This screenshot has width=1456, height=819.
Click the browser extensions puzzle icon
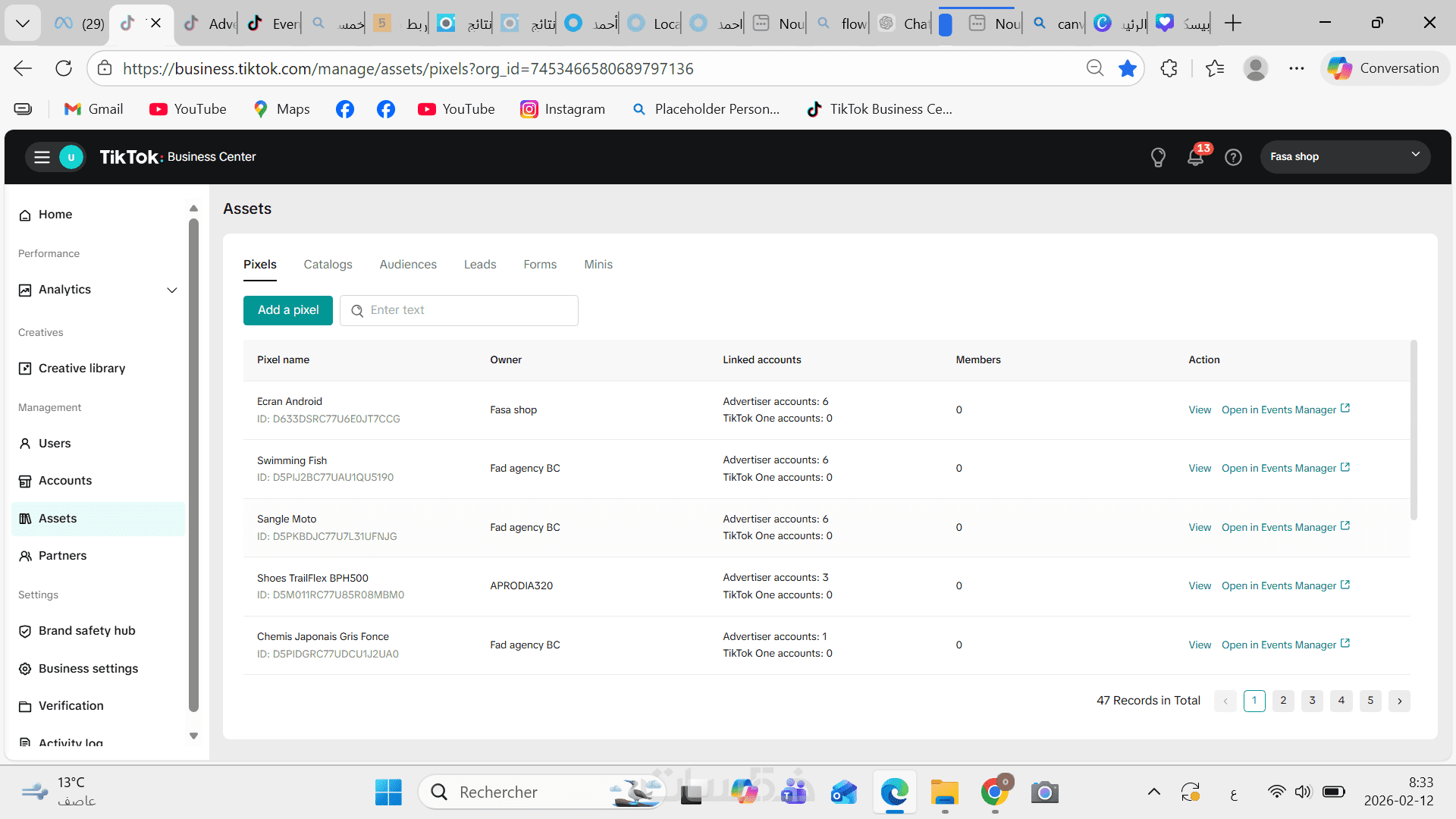[x=1169, y=68]
